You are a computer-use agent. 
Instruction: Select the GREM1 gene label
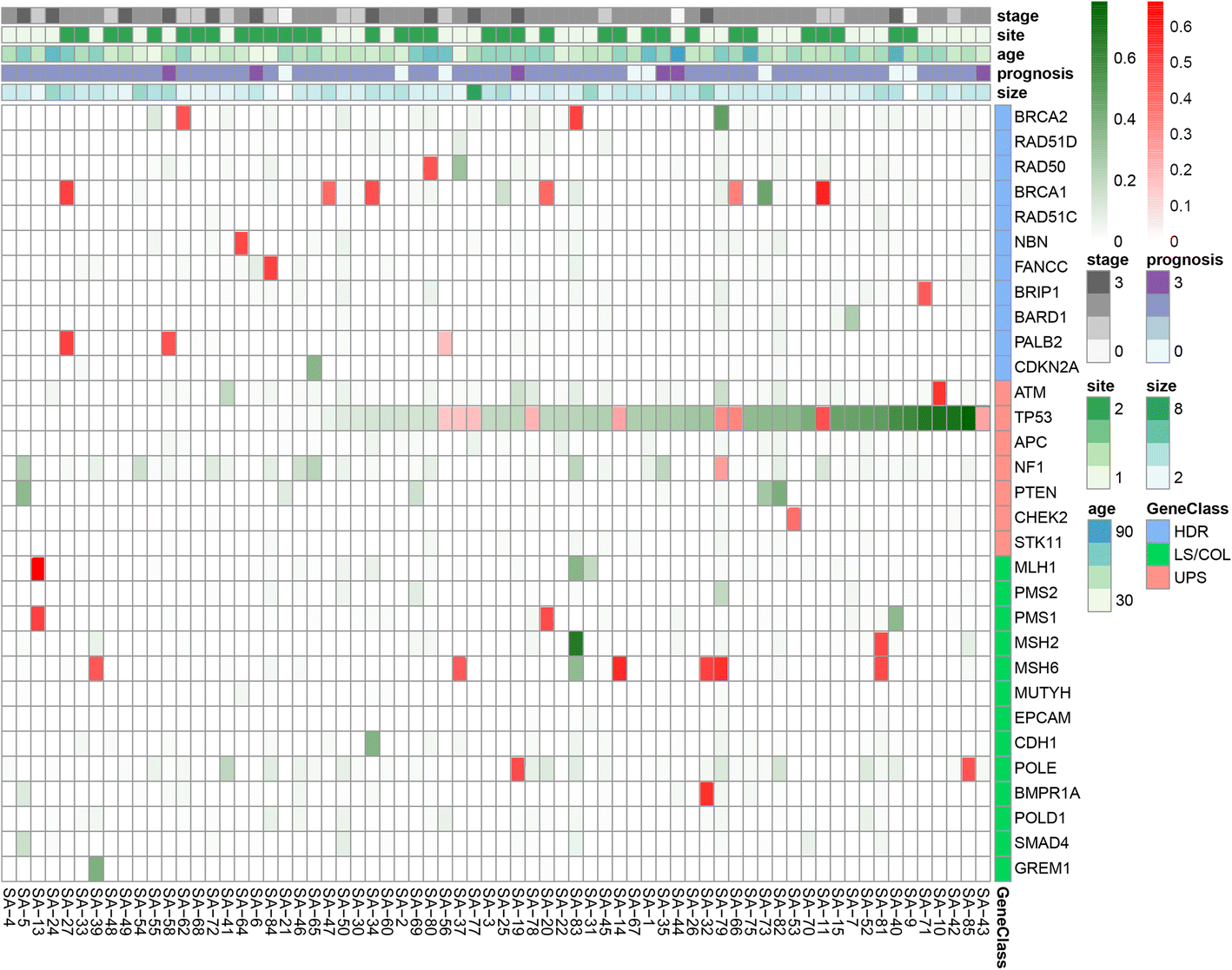(1042, 868)
